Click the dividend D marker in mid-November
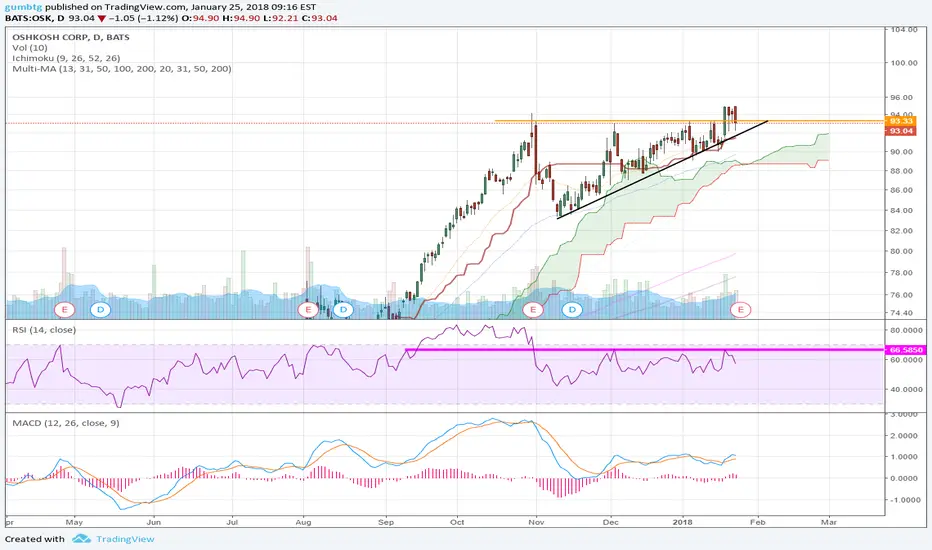 click(x=572, y=309)
